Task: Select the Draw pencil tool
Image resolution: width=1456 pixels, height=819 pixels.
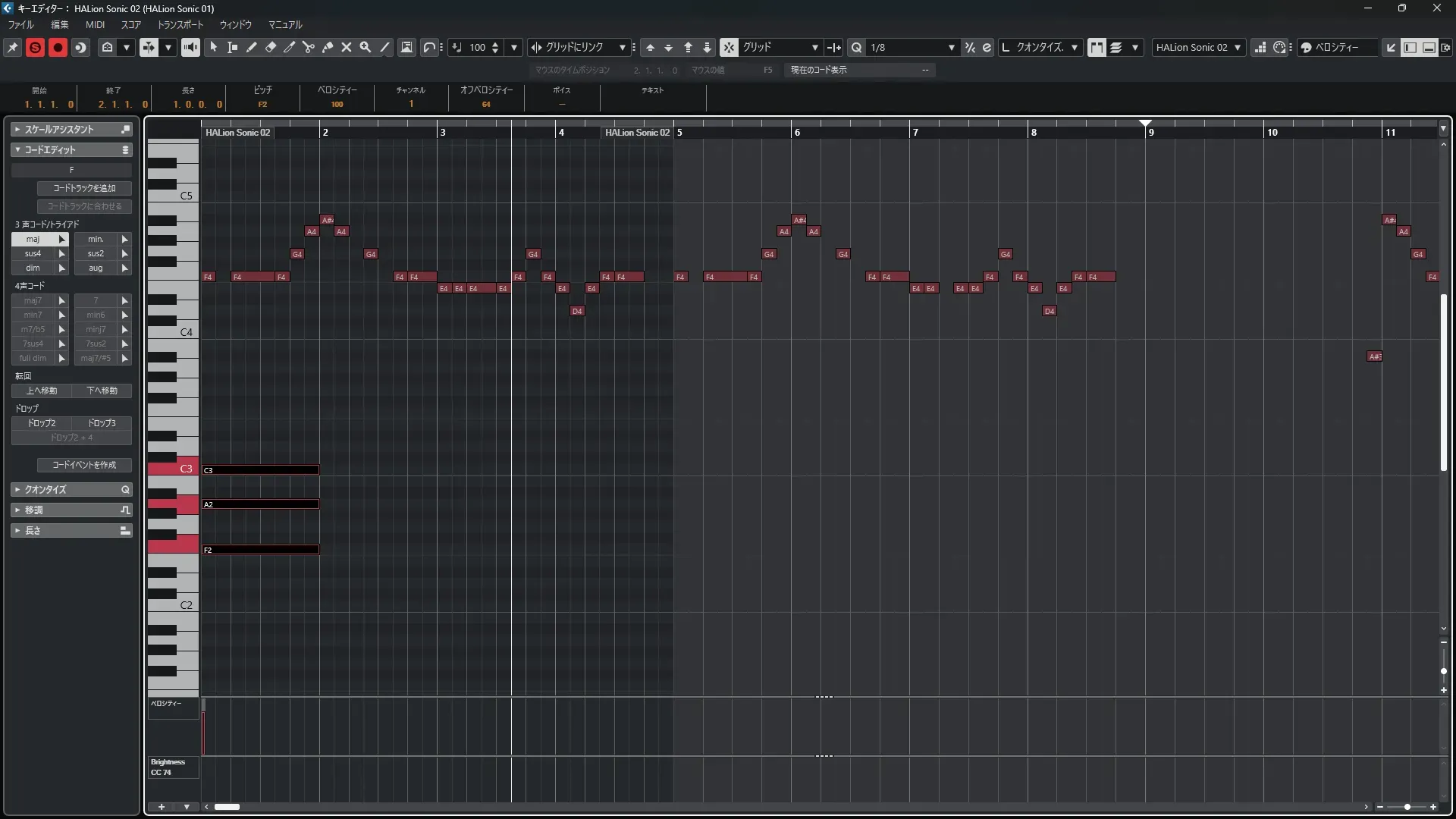Action: 252,47
